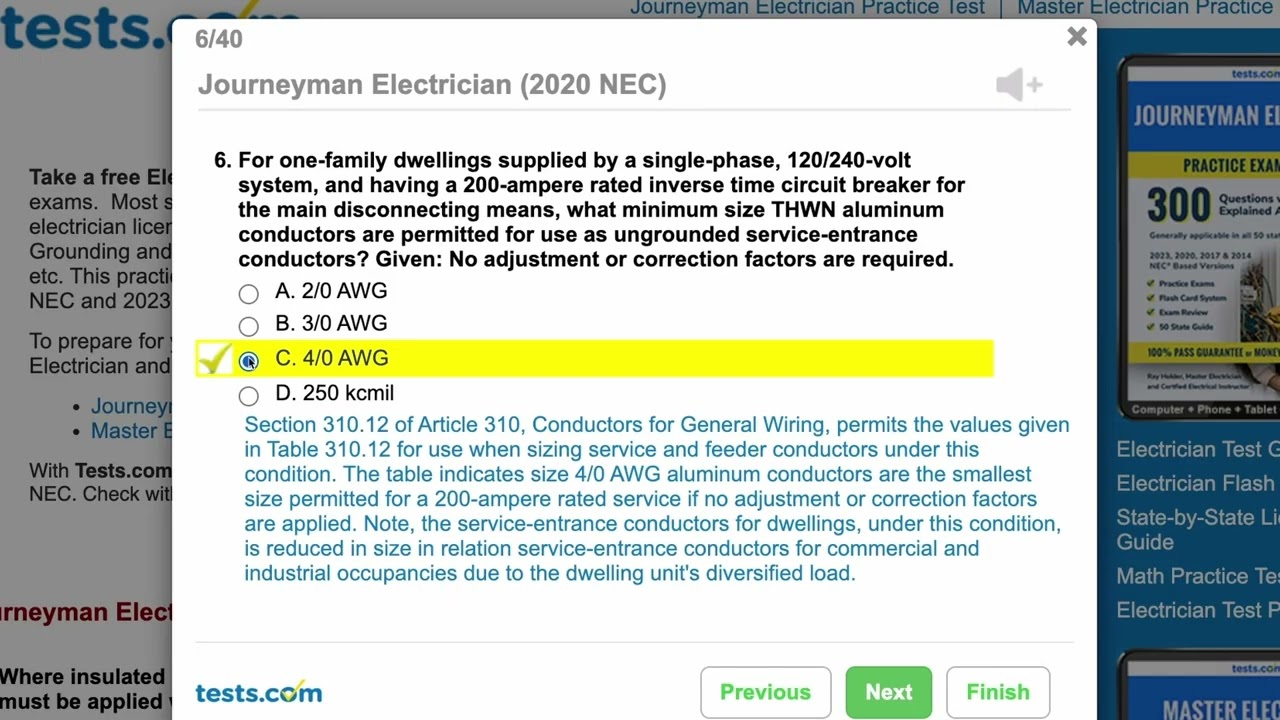Select answer B. 3/0 AWG
This screenshot has height=720, width=1280.
coord(249,326)
